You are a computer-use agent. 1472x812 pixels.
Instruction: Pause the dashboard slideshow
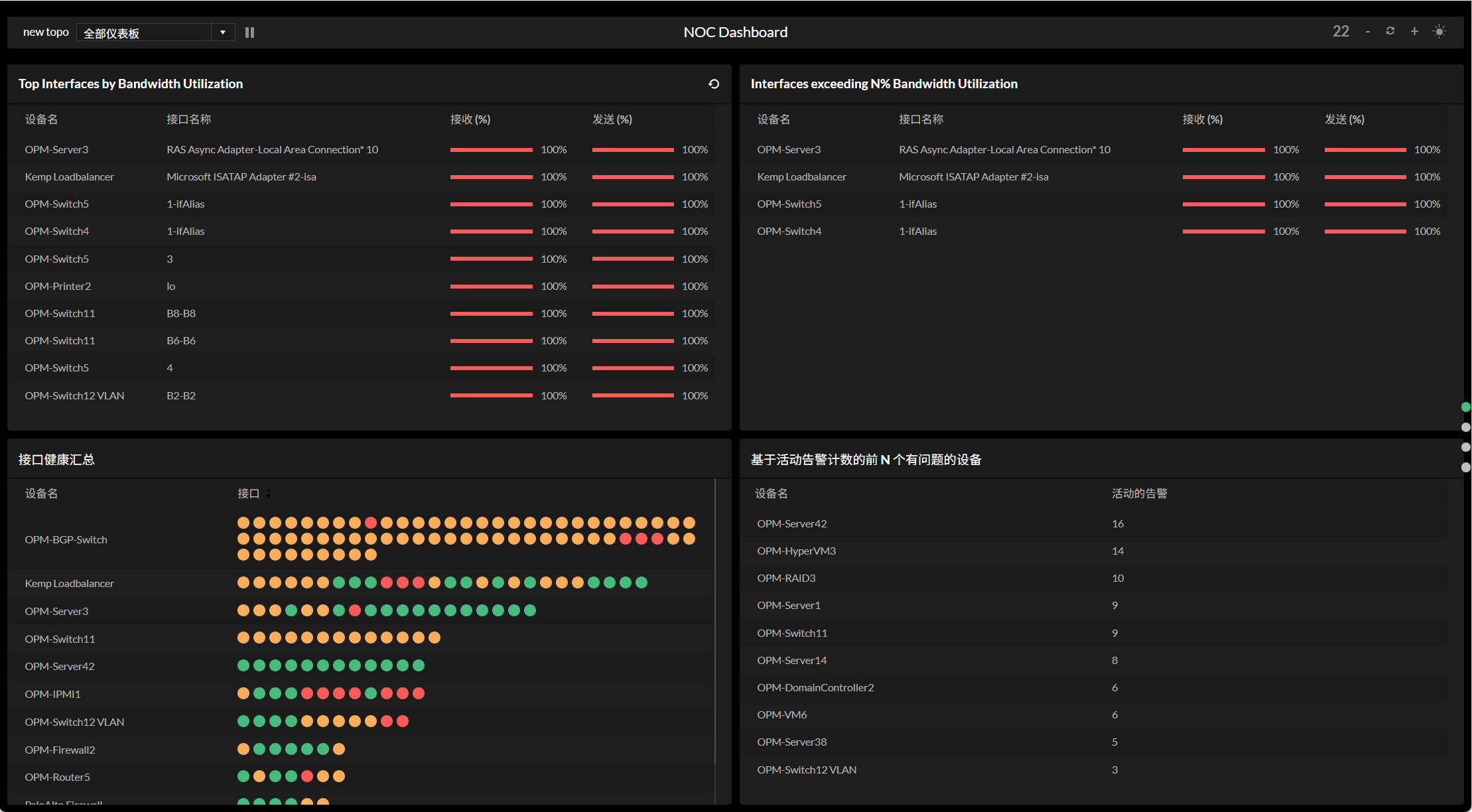(249, 33)
